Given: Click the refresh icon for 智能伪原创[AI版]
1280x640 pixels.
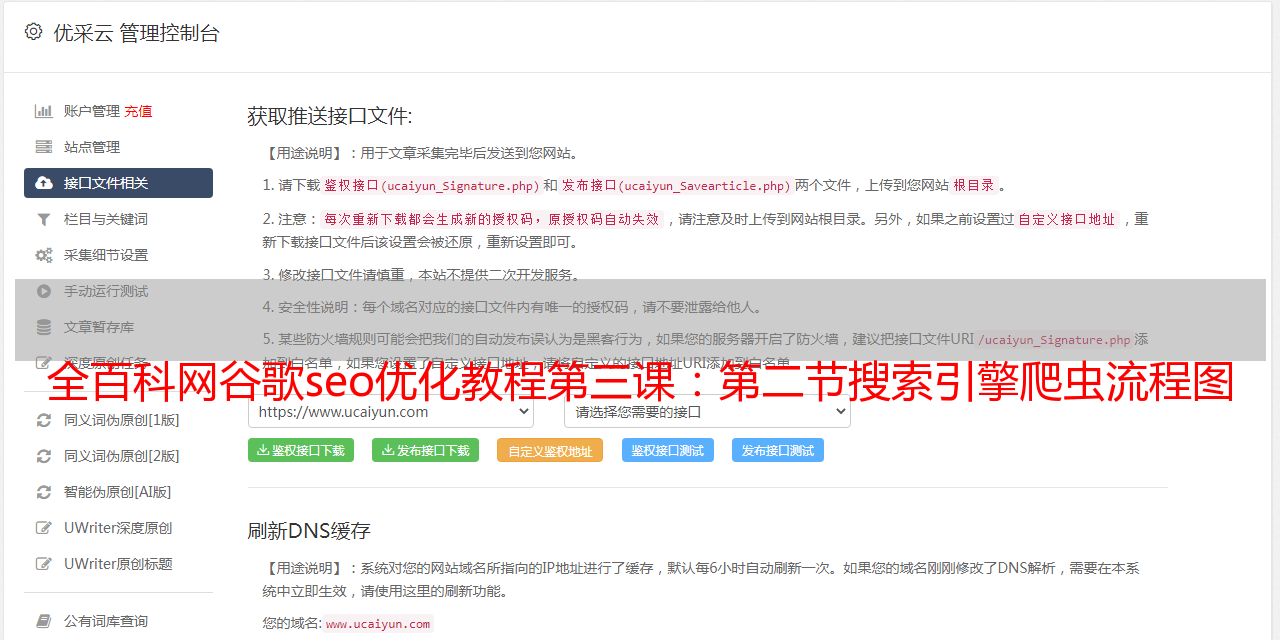Looking at the screenshot, I should coord(44,492).
